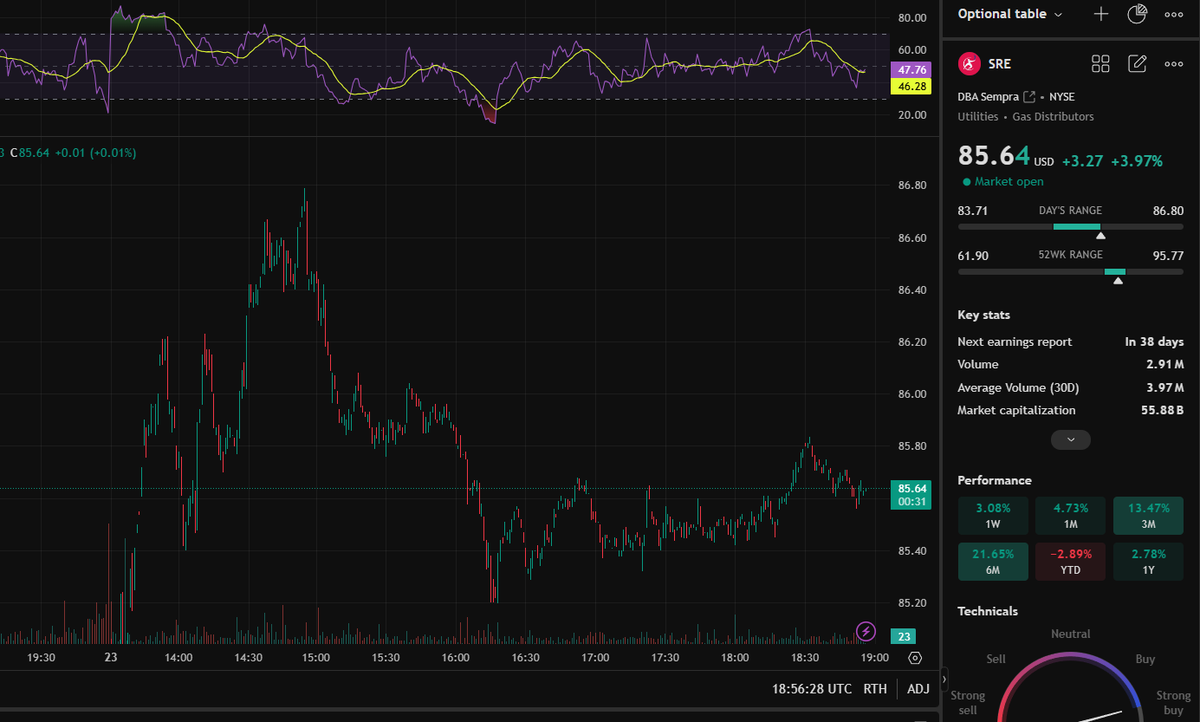This screenshot has height=722, width=1200.
Task: Open timezone menu at 18:56:28 UTC
Action: 812,689
